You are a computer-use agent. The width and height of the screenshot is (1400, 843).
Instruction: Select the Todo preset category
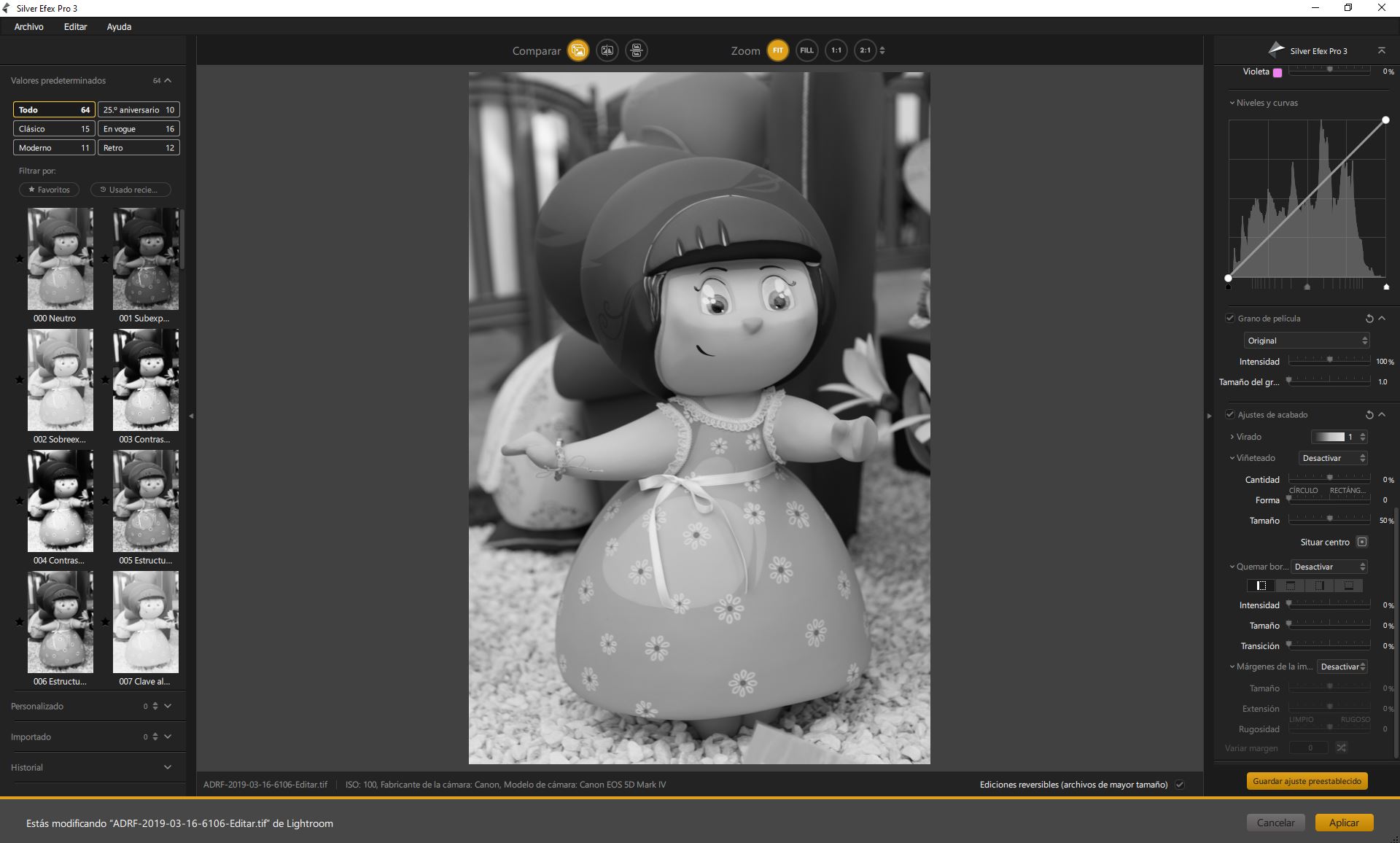click(54, 109)
